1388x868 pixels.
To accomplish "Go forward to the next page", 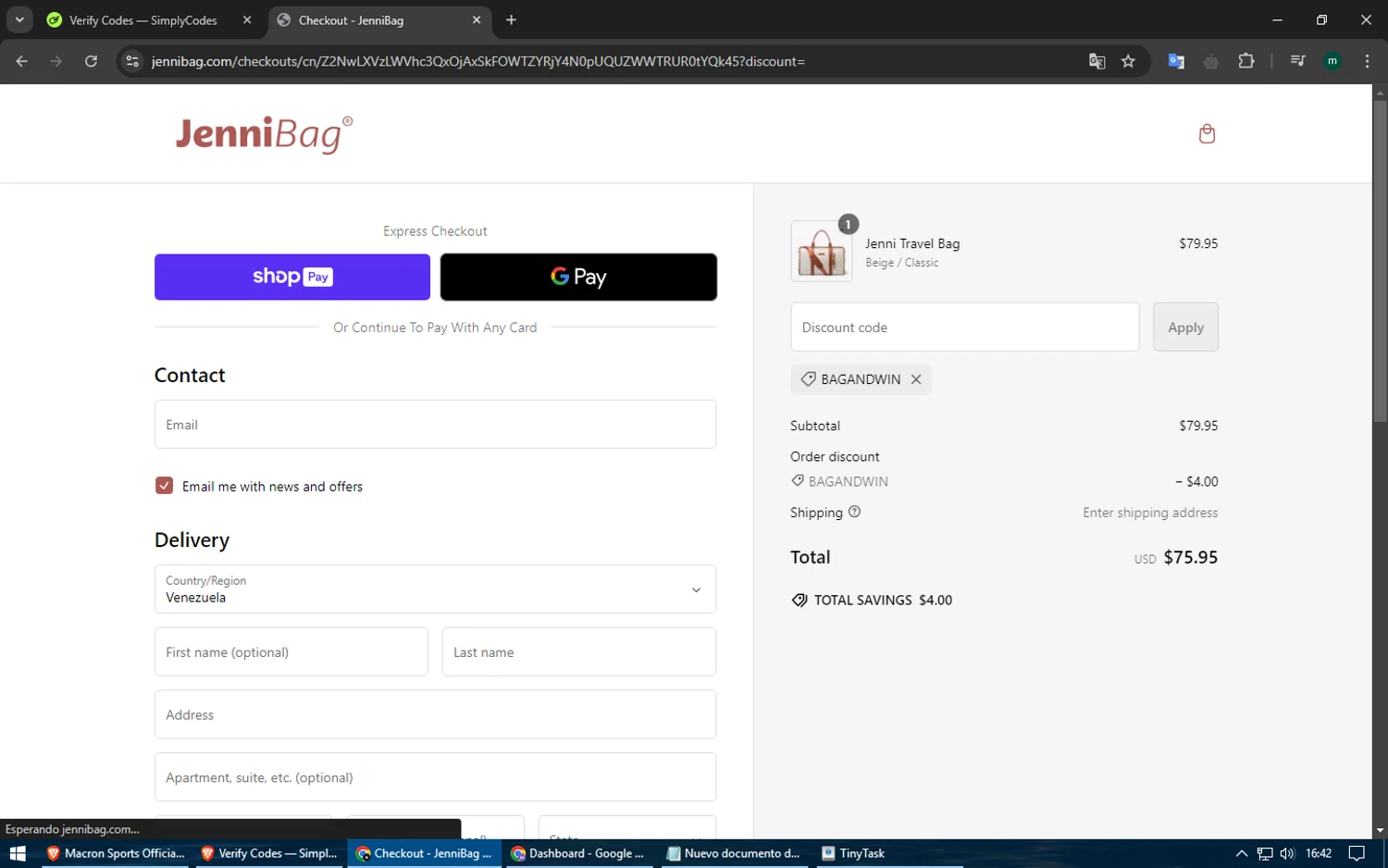I will (56, 61).
